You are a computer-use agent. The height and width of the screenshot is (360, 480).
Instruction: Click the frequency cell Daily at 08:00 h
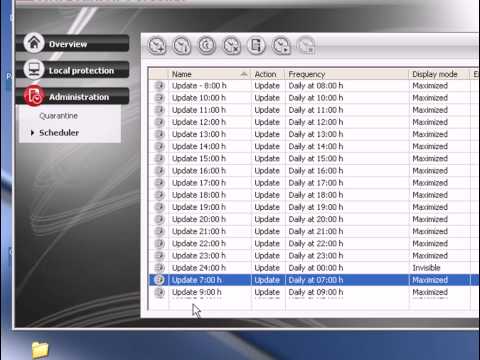pos(316,86)
